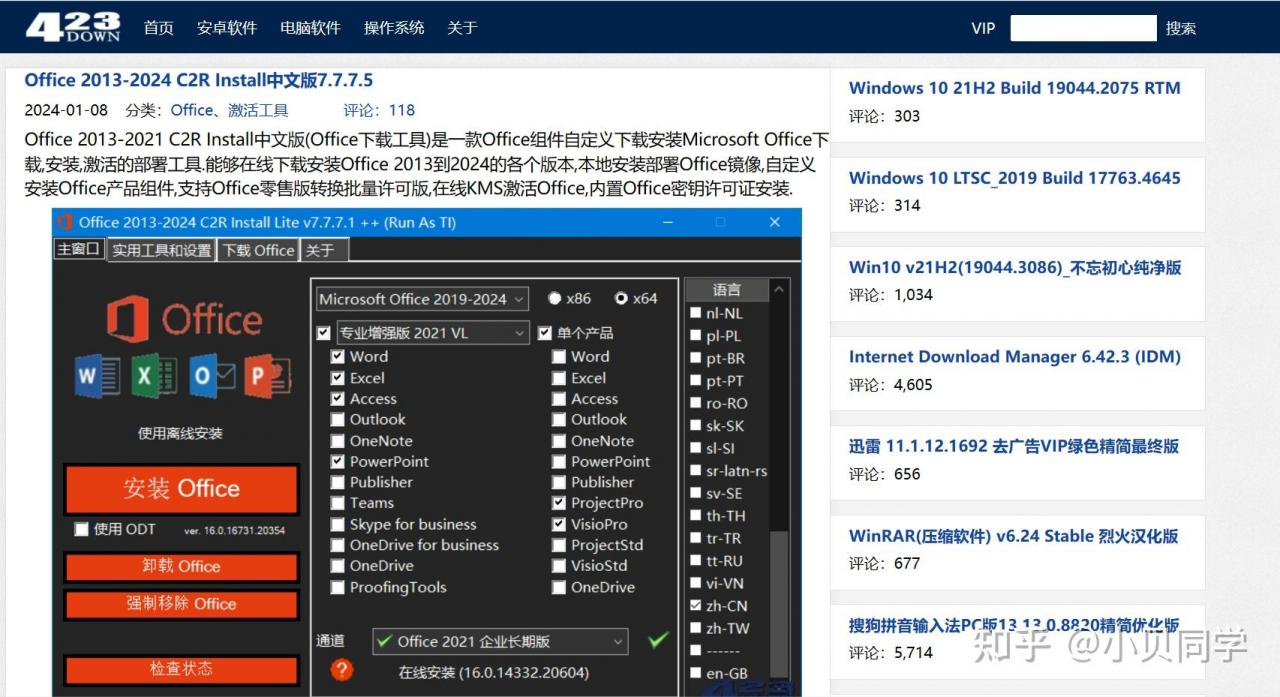Uncheck the ProjectPro single product

pyautogui.click(x=559, y=503)
